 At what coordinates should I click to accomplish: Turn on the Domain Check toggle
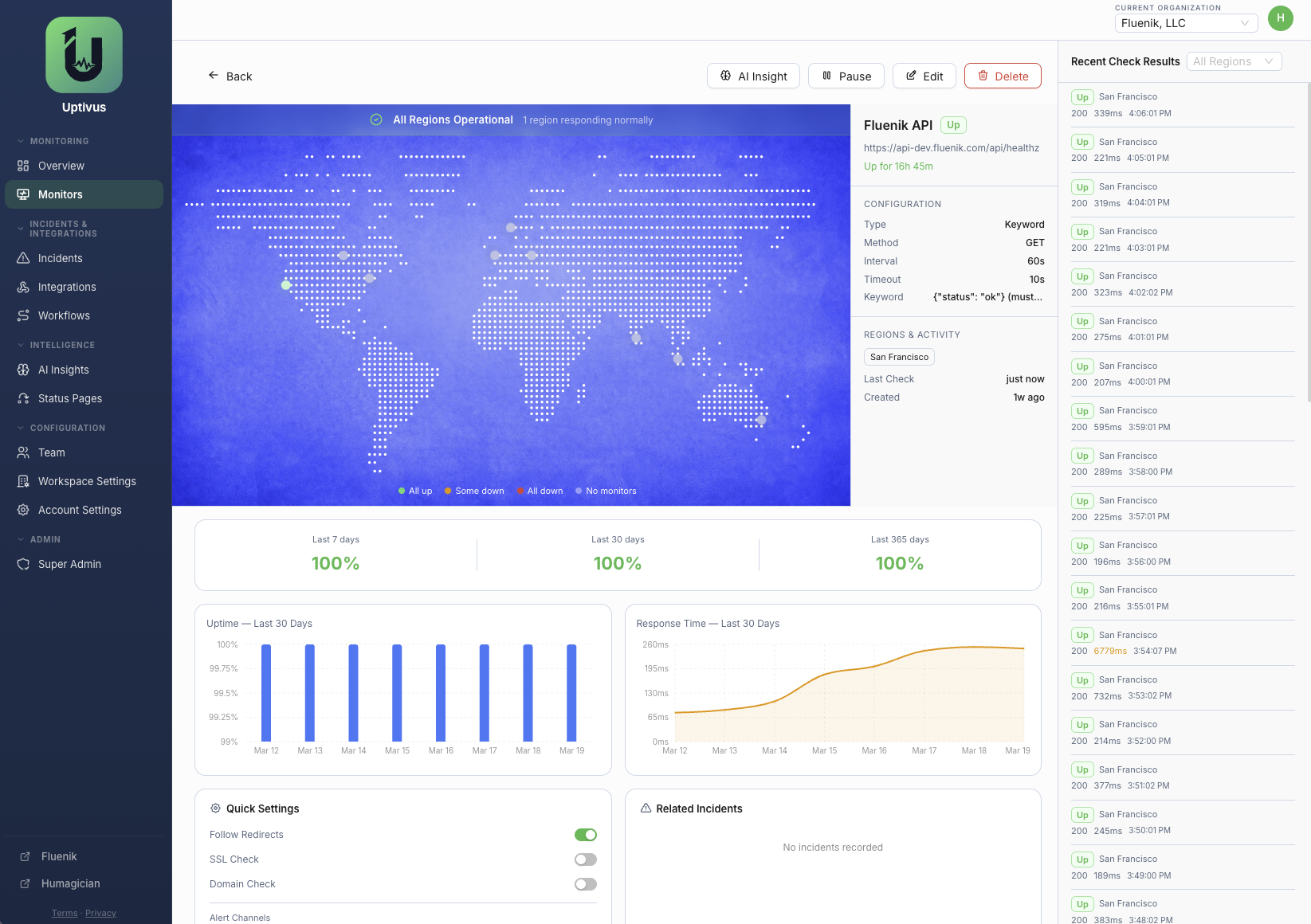coord(585,884)
